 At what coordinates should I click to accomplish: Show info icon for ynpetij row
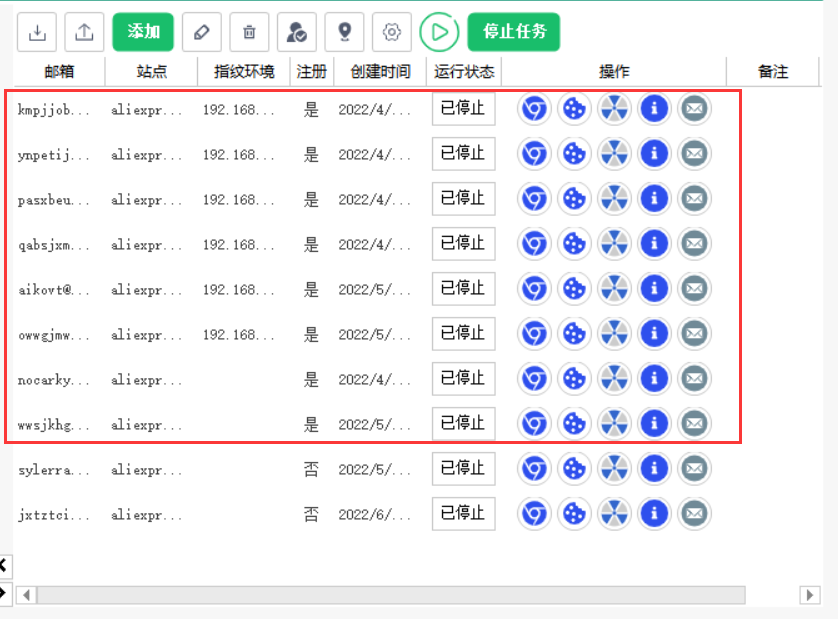654,154
